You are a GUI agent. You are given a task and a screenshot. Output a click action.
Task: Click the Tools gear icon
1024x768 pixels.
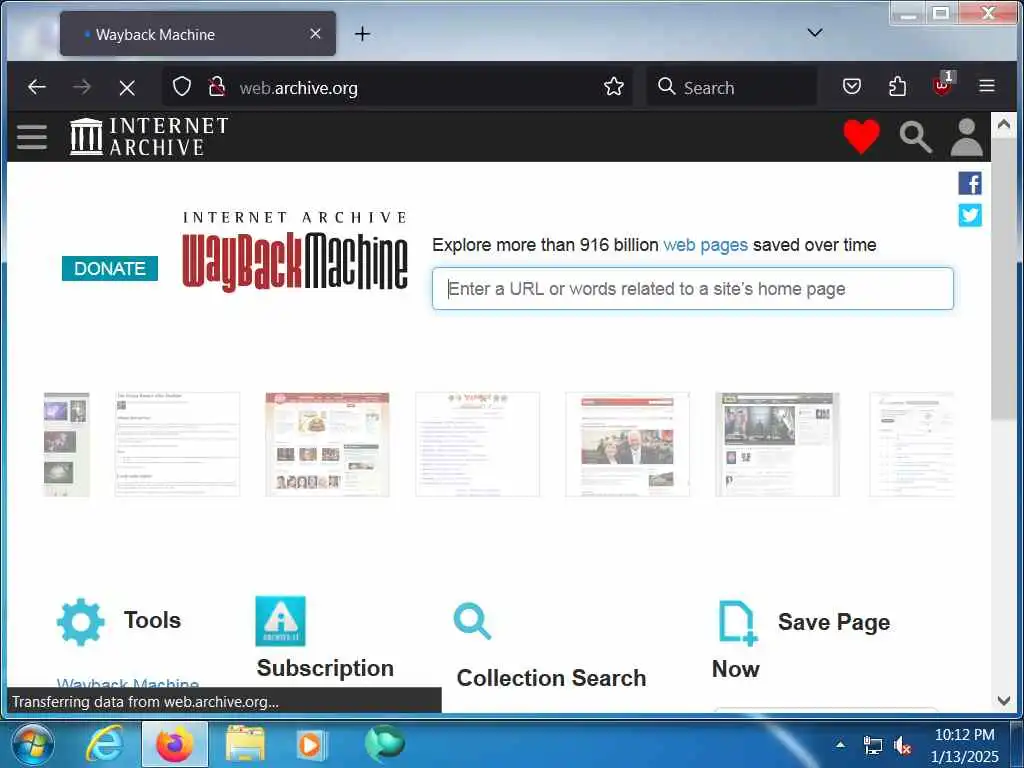(x=80, y=622)
